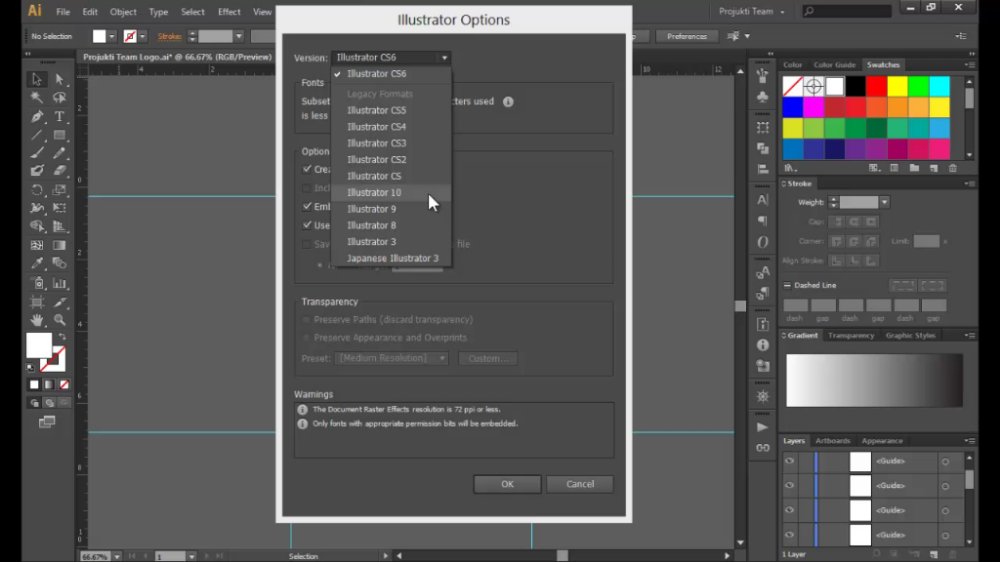The image size is (1000, 562).
Task: Open the Change Screen Mode icon
Action: click(47, 422)
